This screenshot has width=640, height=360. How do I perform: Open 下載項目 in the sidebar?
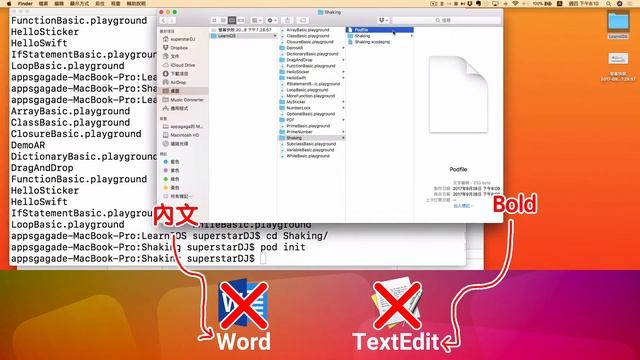[x=176, y=74]
